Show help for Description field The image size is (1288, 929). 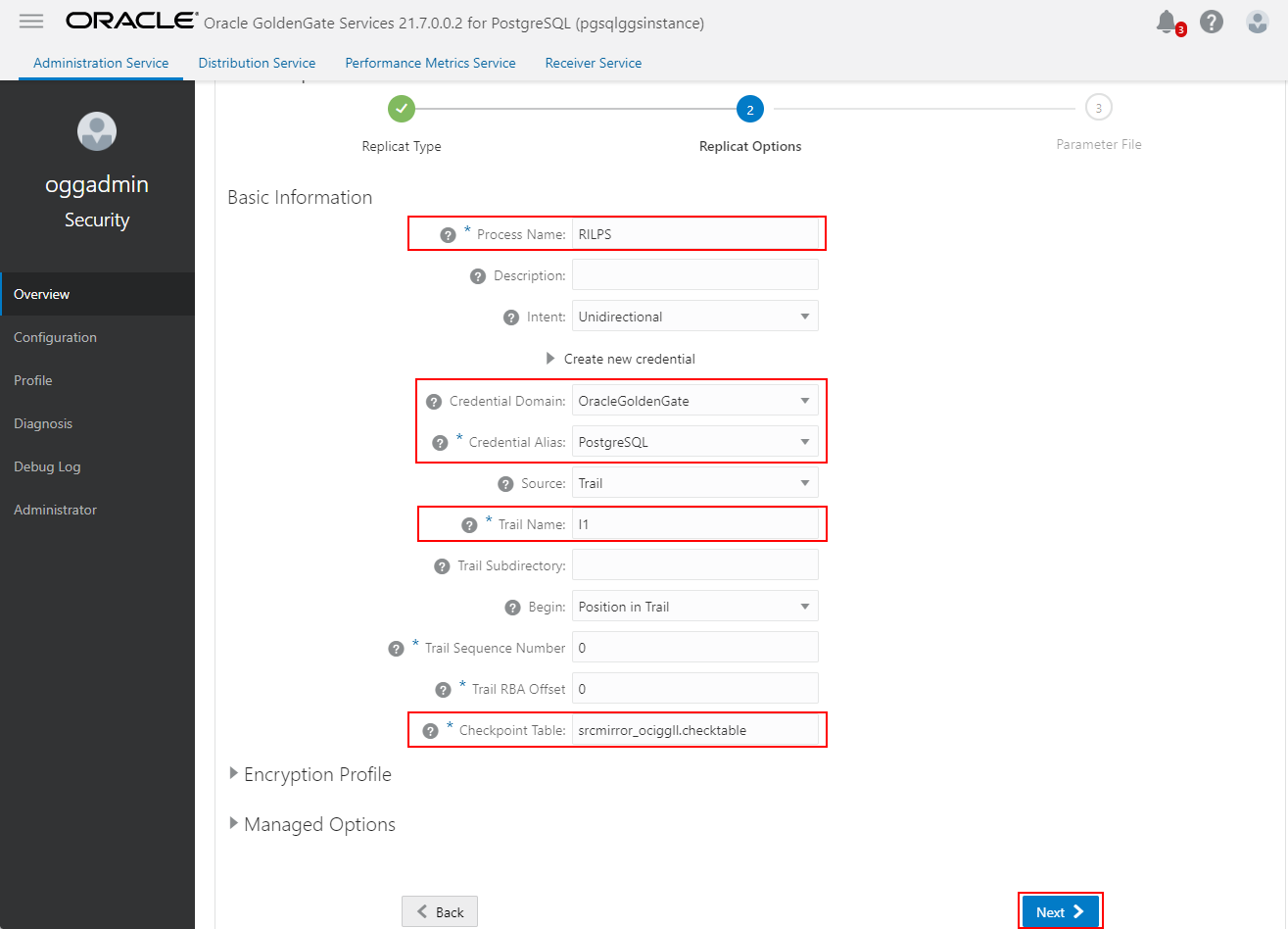pos(478,276)
